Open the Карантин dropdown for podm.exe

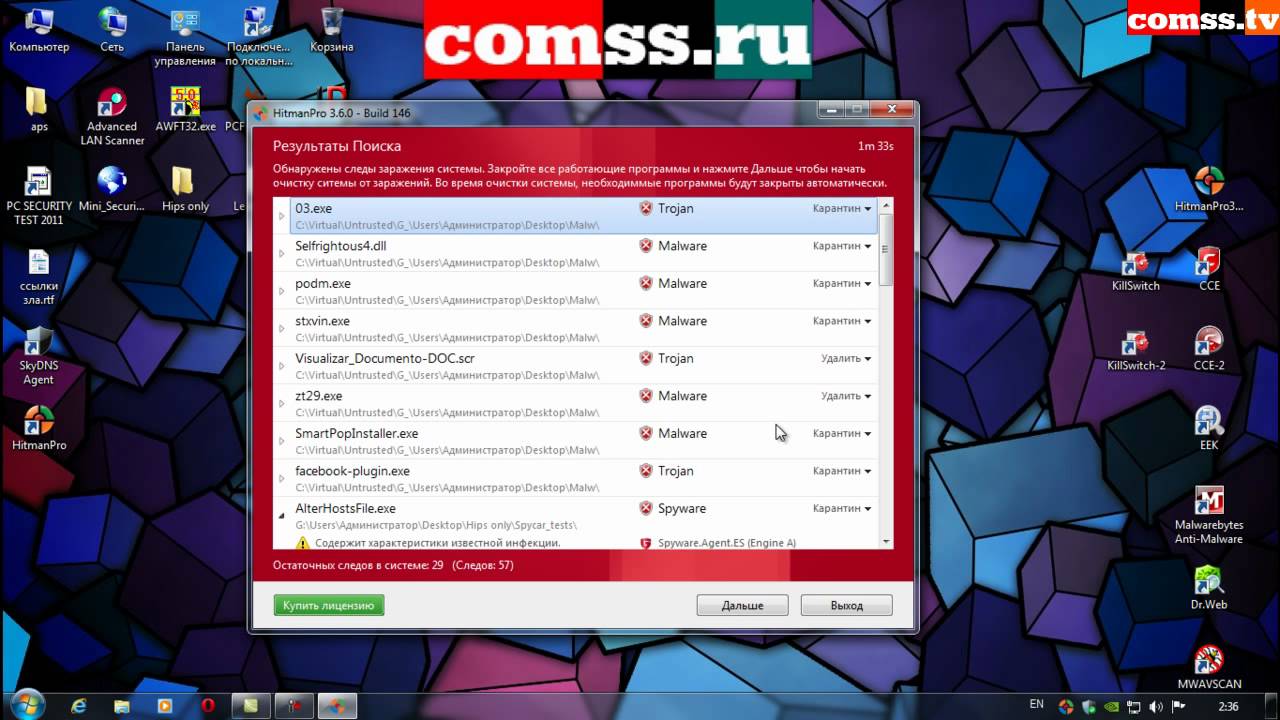841,283
